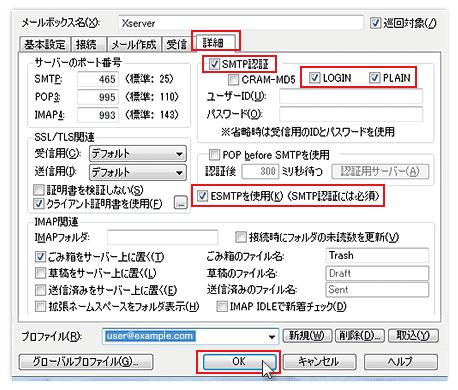Image resolution: width=458 pixels, height=390 pixels.
Task: Enable 証明書を検証しない checkbox
Action: pos(39,190)
